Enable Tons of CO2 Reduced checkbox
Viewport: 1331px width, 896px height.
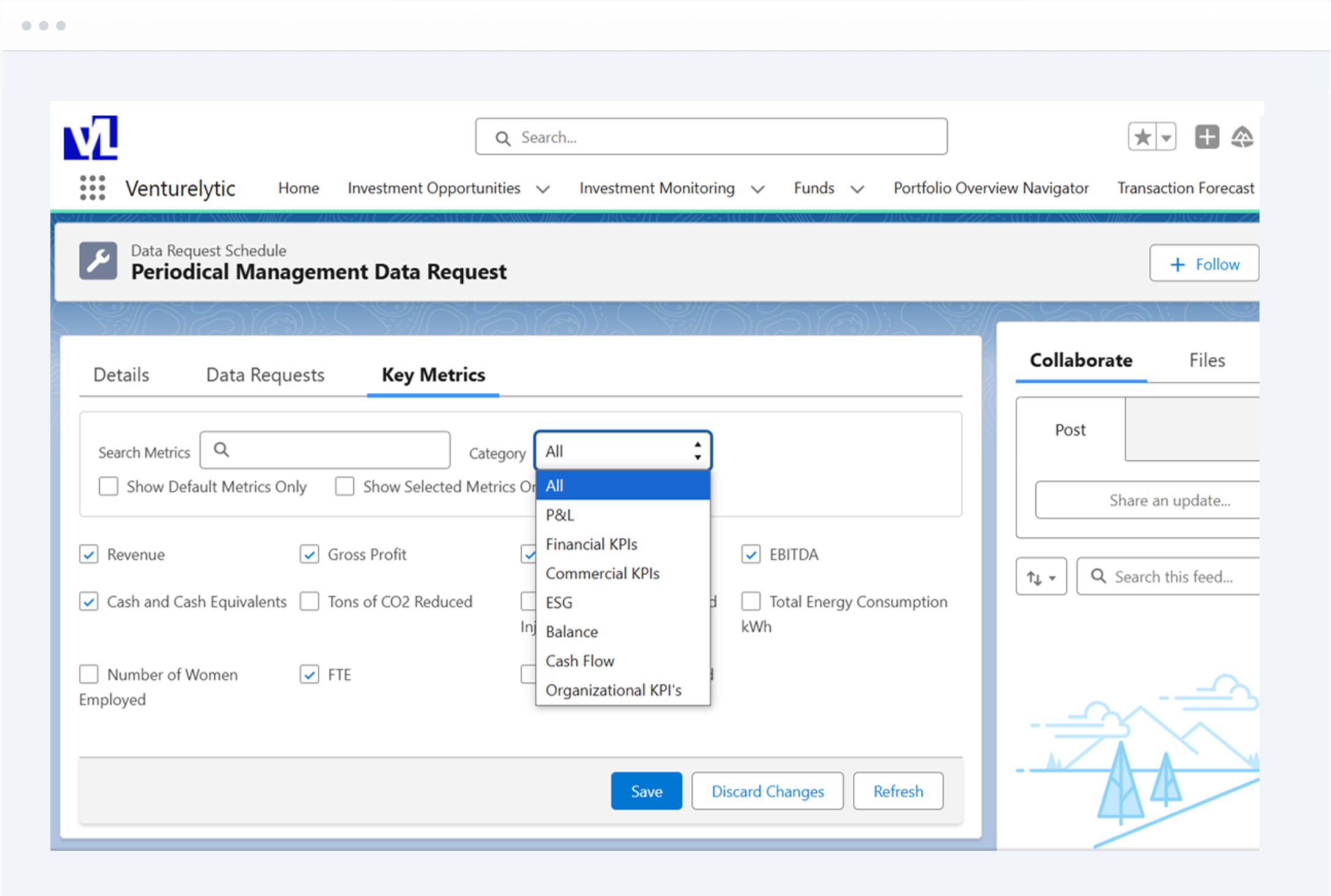pos(310,602)
